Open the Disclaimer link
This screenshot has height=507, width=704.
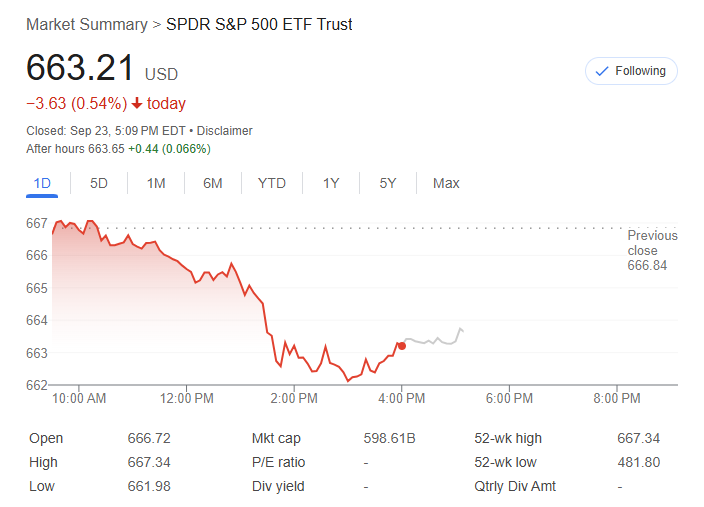coord(224,131)
